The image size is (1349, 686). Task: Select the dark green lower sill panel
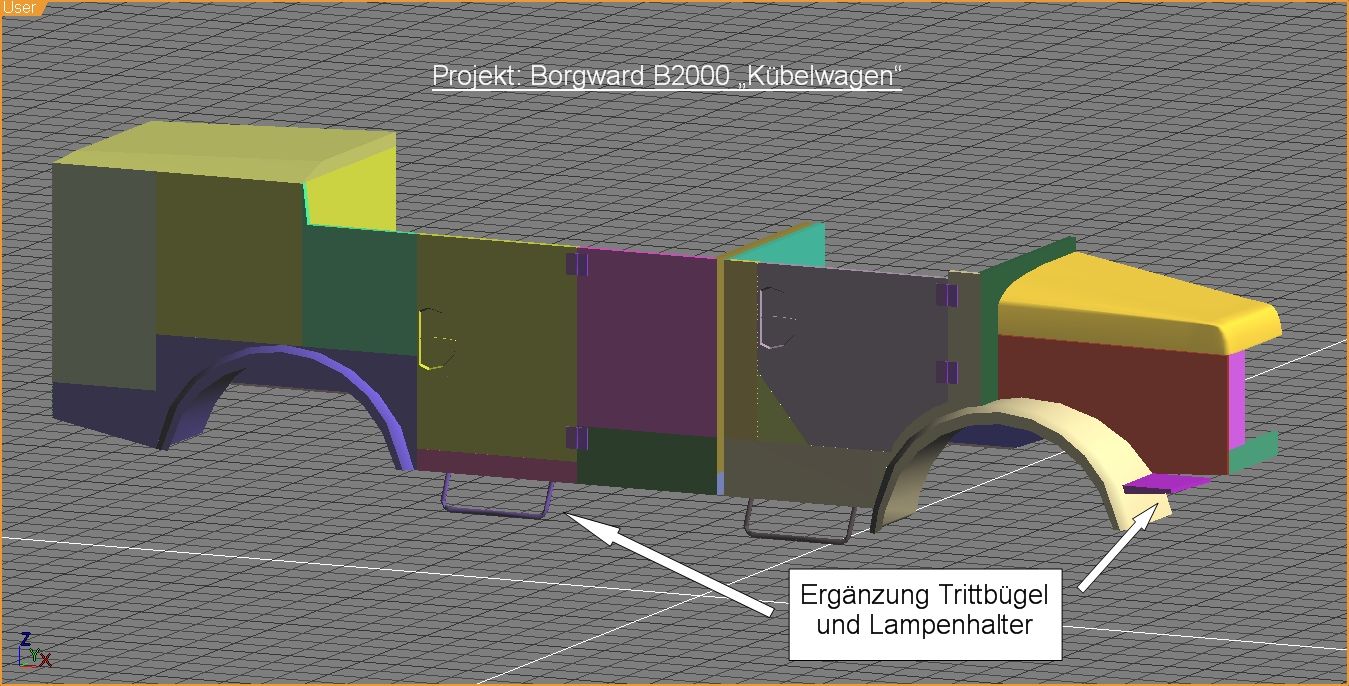click(x=648, y=462)
